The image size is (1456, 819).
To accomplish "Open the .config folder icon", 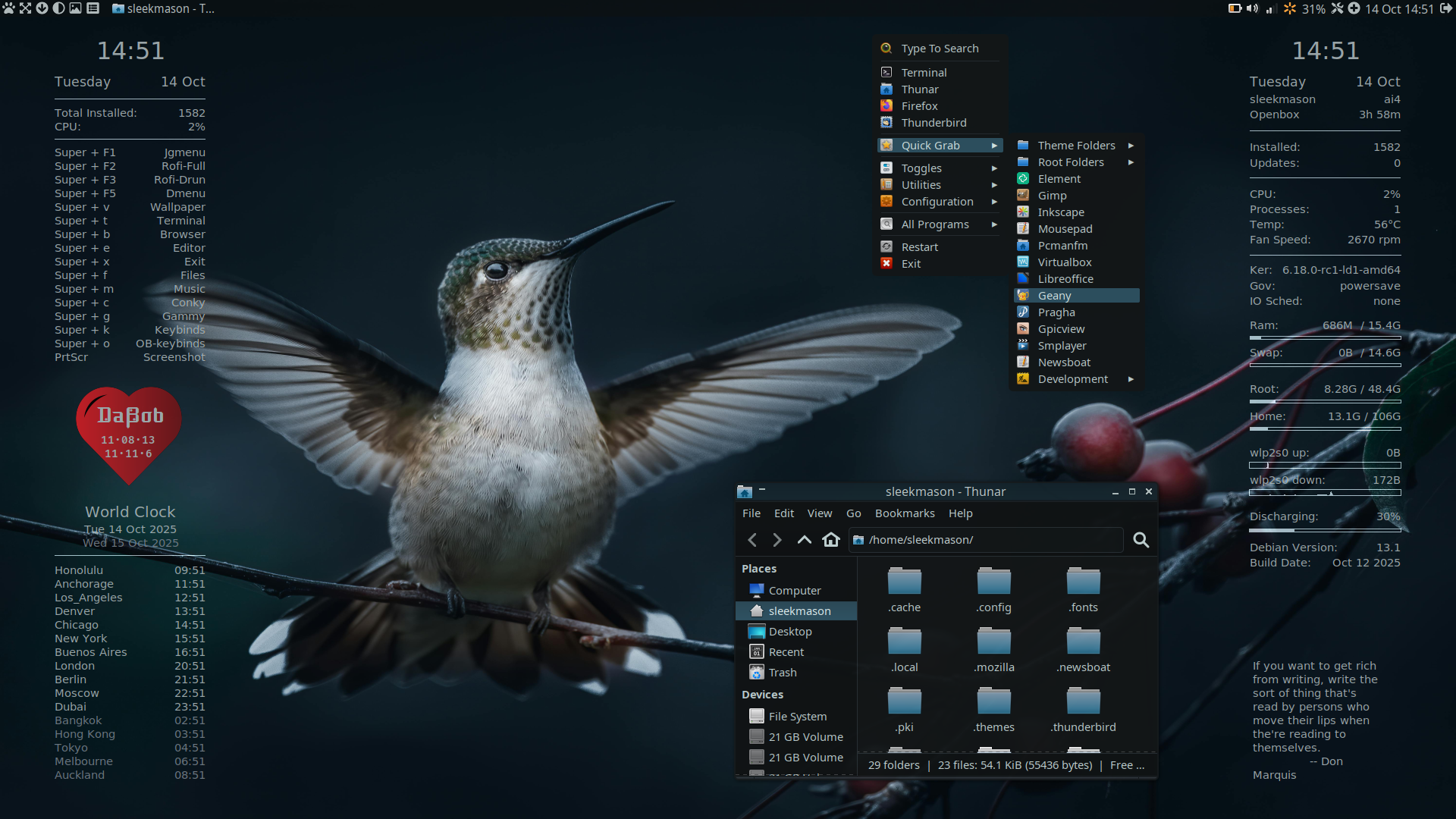I will tap(993, 582).
